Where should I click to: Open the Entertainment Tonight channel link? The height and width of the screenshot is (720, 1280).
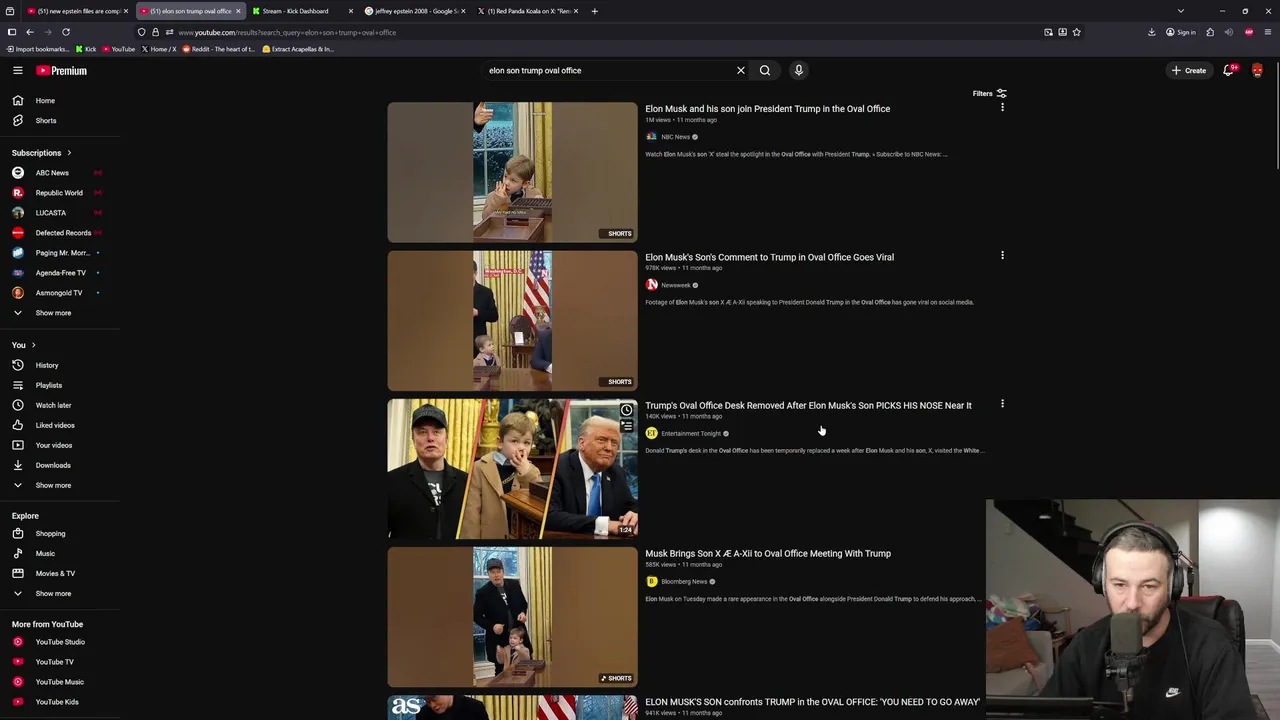691,433
